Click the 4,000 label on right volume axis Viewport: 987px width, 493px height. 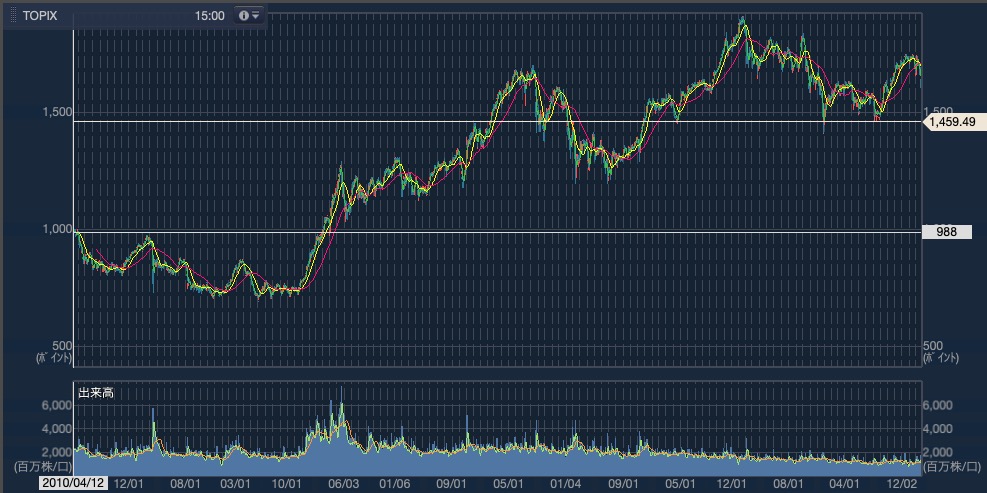(x=941, y=428)
